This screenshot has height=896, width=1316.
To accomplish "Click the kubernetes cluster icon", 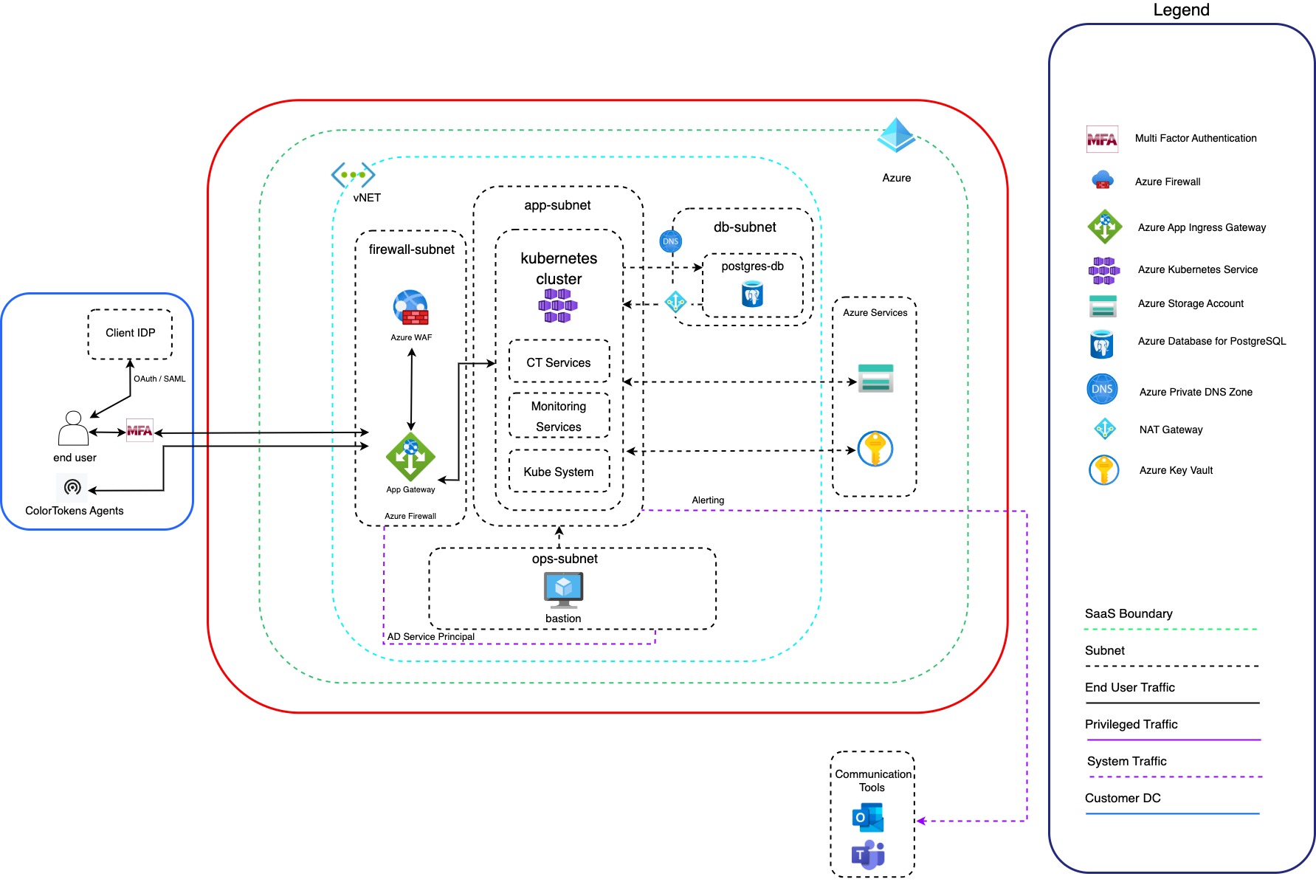I will (558, 306).
